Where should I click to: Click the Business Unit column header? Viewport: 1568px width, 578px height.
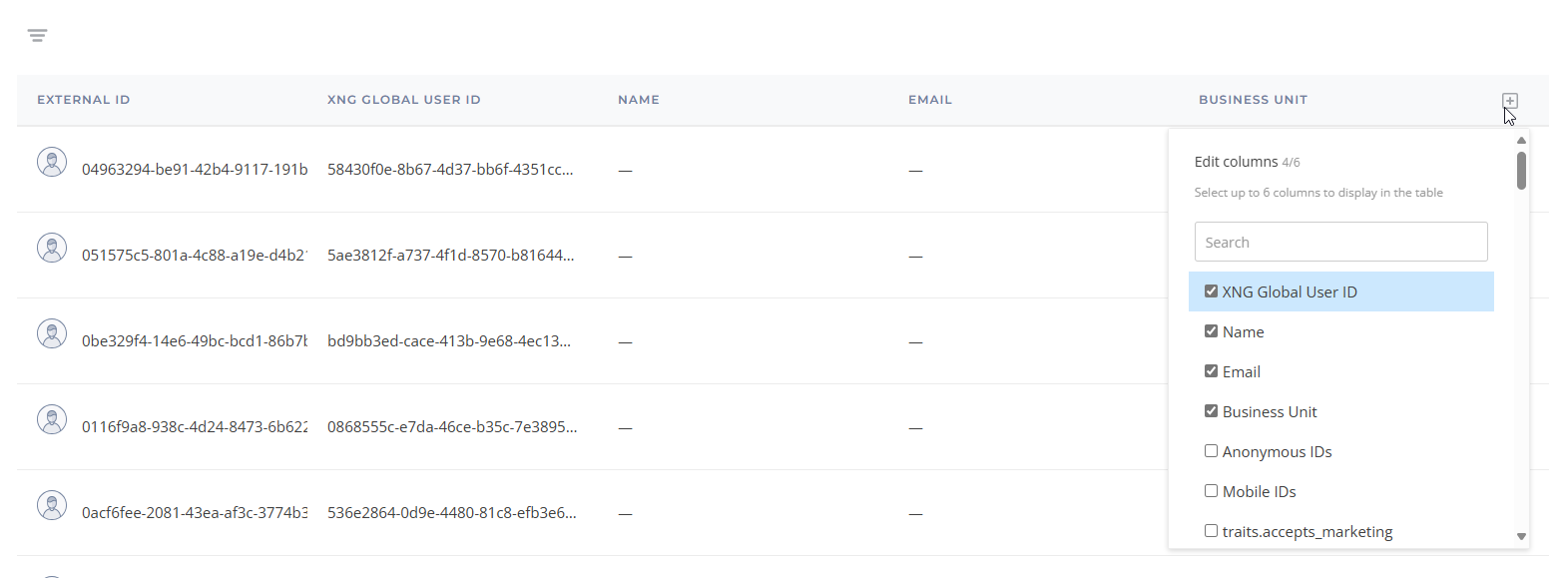point(1253,100)
